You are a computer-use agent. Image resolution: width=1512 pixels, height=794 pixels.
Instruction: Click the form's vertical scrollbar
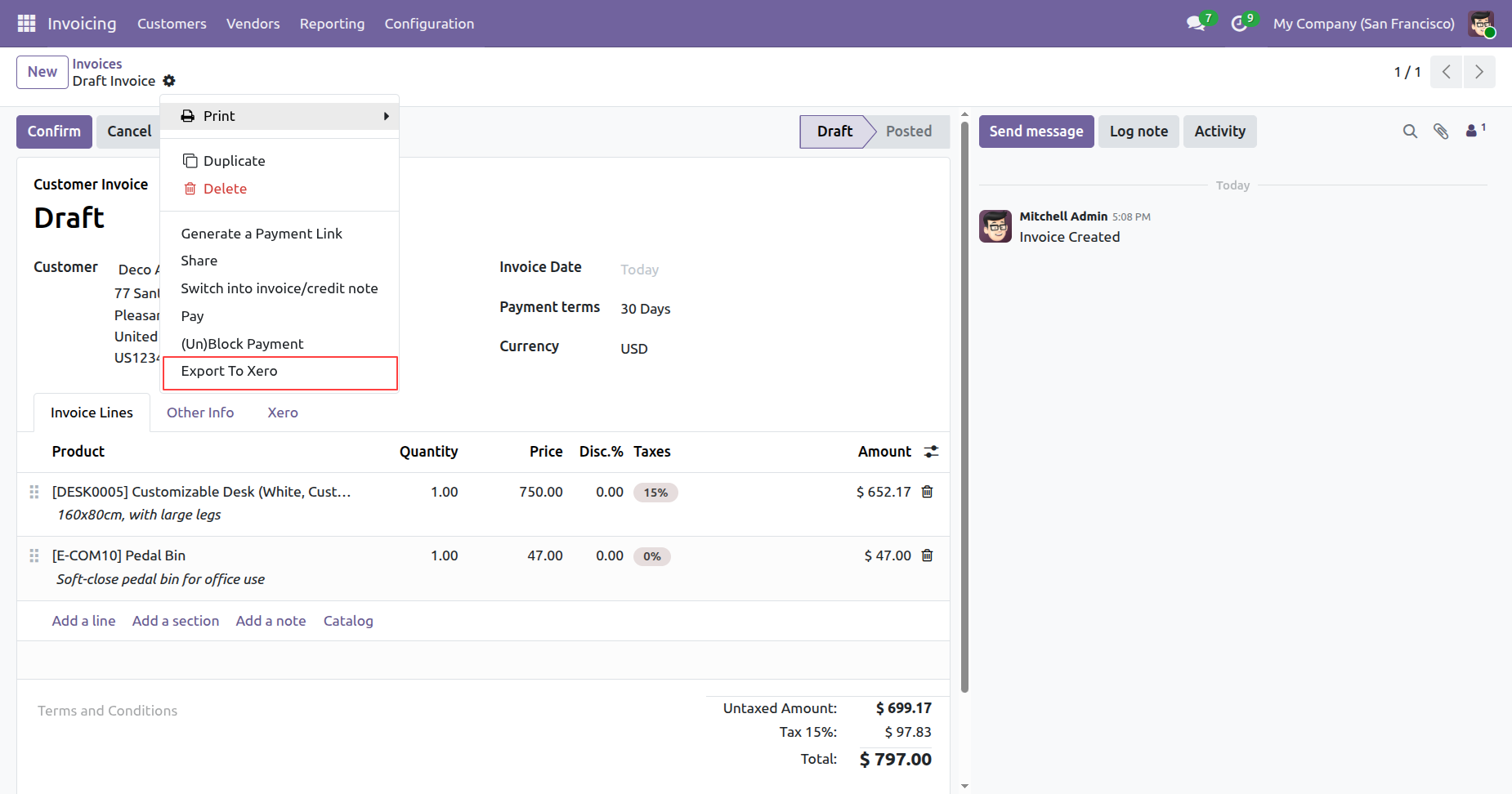pyautogui.click(x=964, y=408)
